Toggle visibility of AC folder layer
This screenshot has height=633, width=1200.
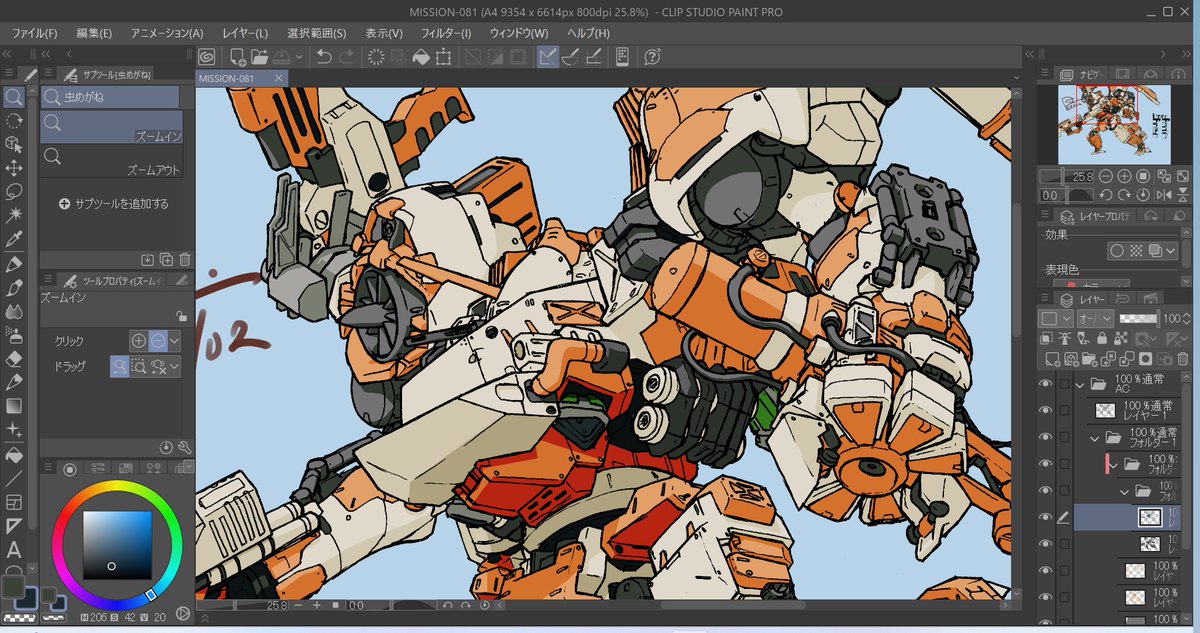click(1046, 383)
